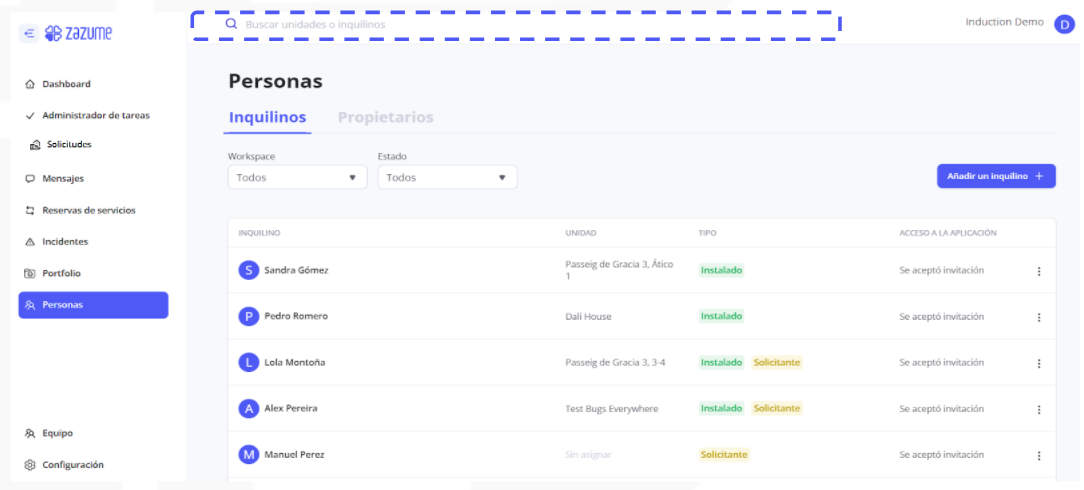This screenshot has width=1084, height=490.
Task: Open three-dot menu for Manuel Perez
Action: coord(1038,456)
